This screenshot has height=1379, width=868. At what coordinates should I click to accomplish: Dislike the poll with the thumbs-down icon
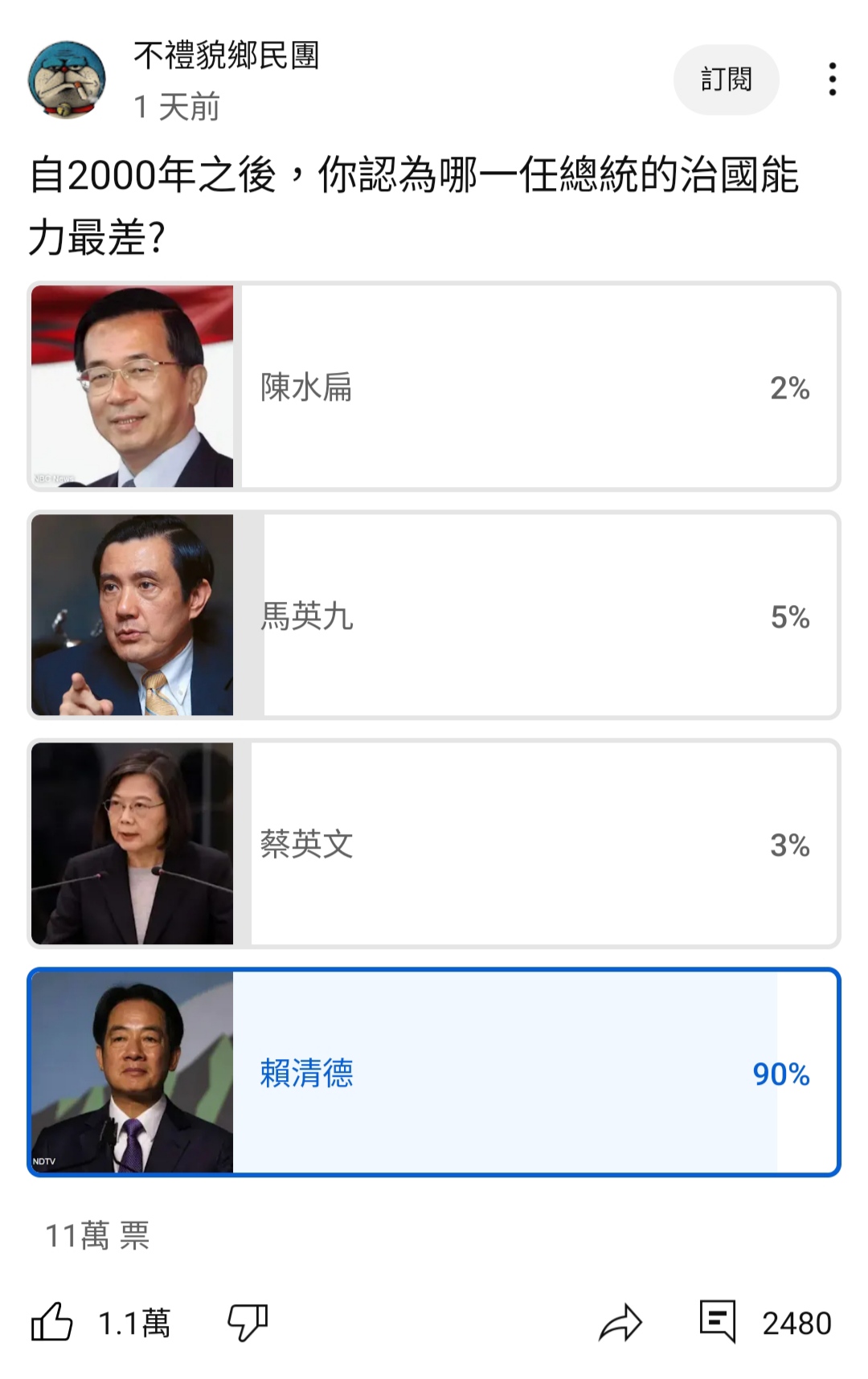[248, 1322]
